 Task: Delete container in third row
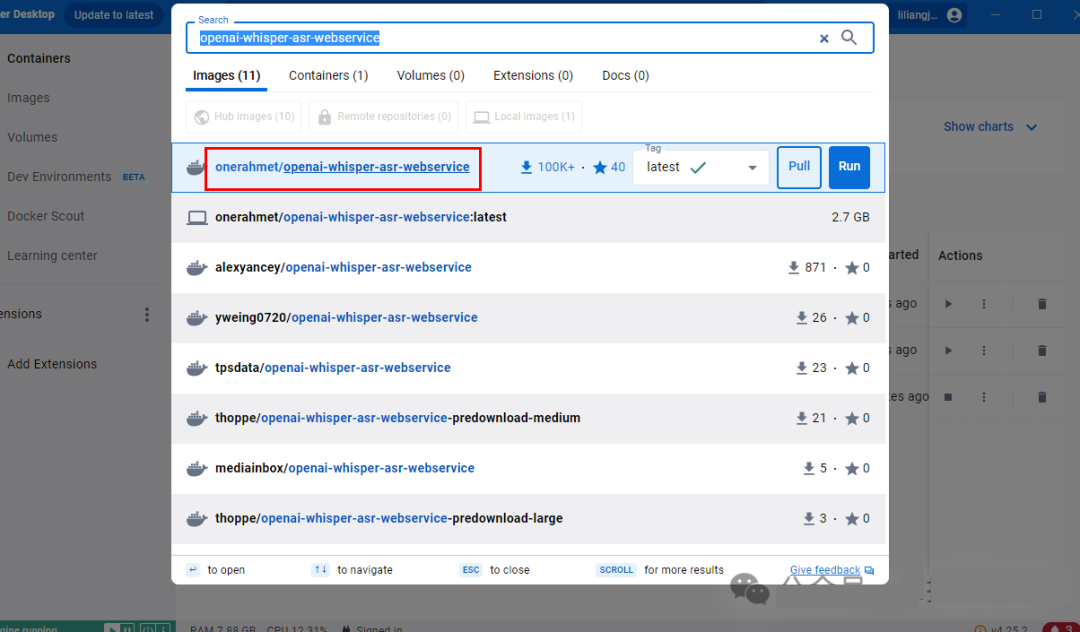[1042, 397]
